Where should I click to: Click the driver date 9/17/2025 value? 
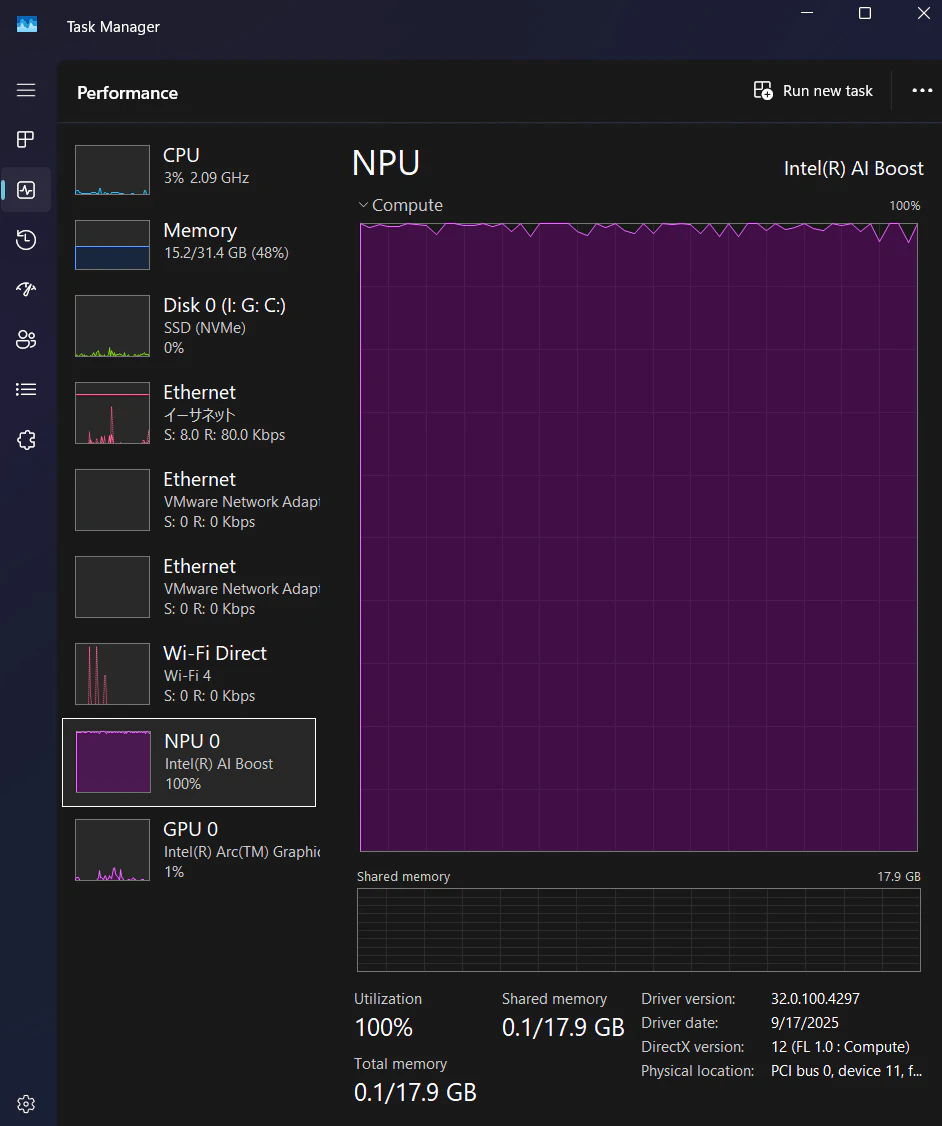tap(804, 1022)
